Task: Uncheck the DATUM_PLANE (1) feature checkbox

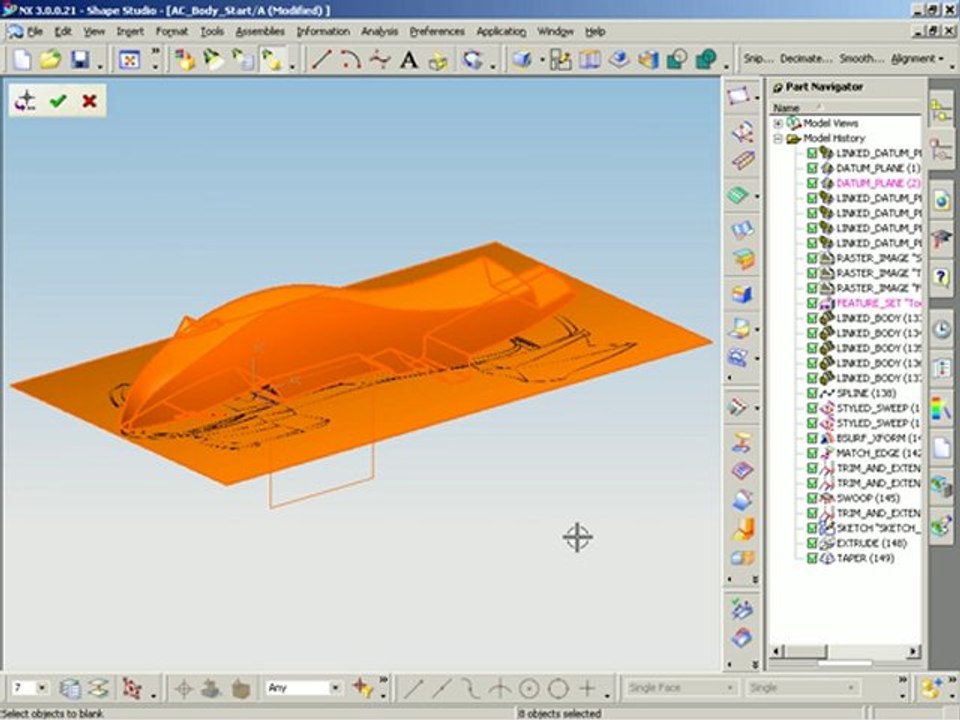Action: click(x=812, y=168)
